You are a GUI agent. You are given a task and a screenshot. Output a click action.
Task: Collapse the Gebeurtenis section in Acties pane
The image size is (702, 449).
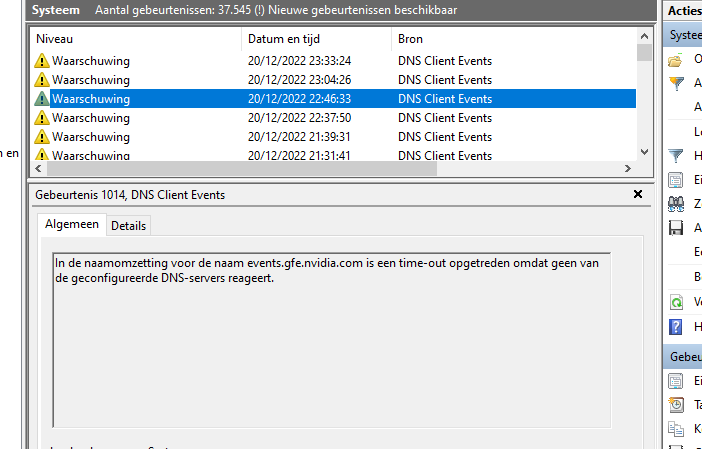[684, 357]
